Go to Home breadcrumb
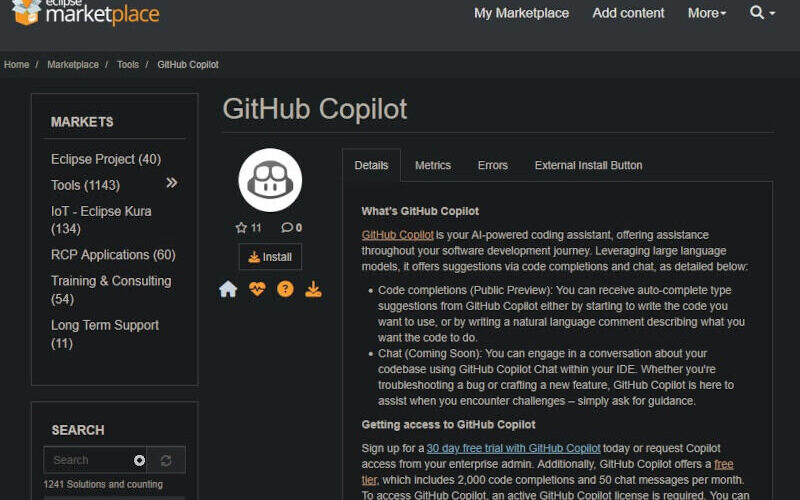 pos(16,65)
